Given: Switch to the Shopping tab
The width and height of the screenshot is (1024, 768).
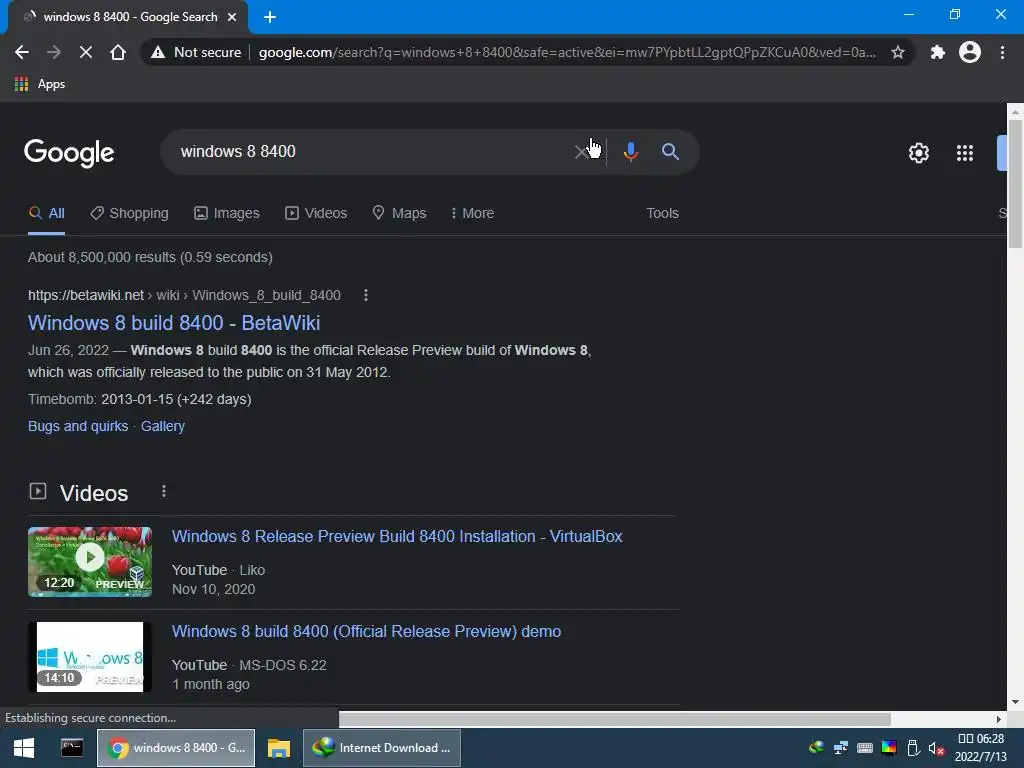Looking at the screenshot, I should pyautogui.click(x=129, y=214).
